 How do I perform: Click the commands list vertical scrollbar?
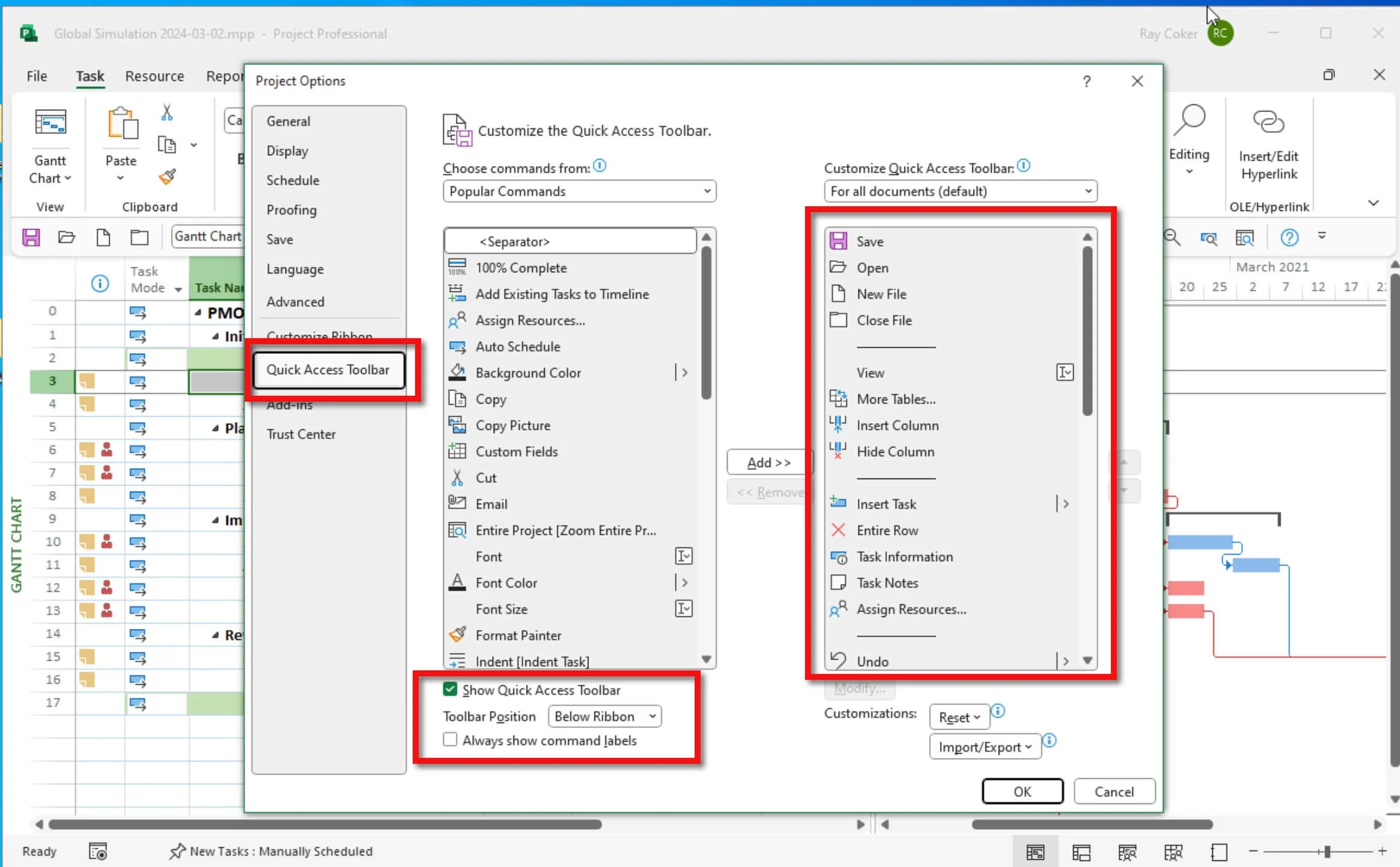coord(706,324)
